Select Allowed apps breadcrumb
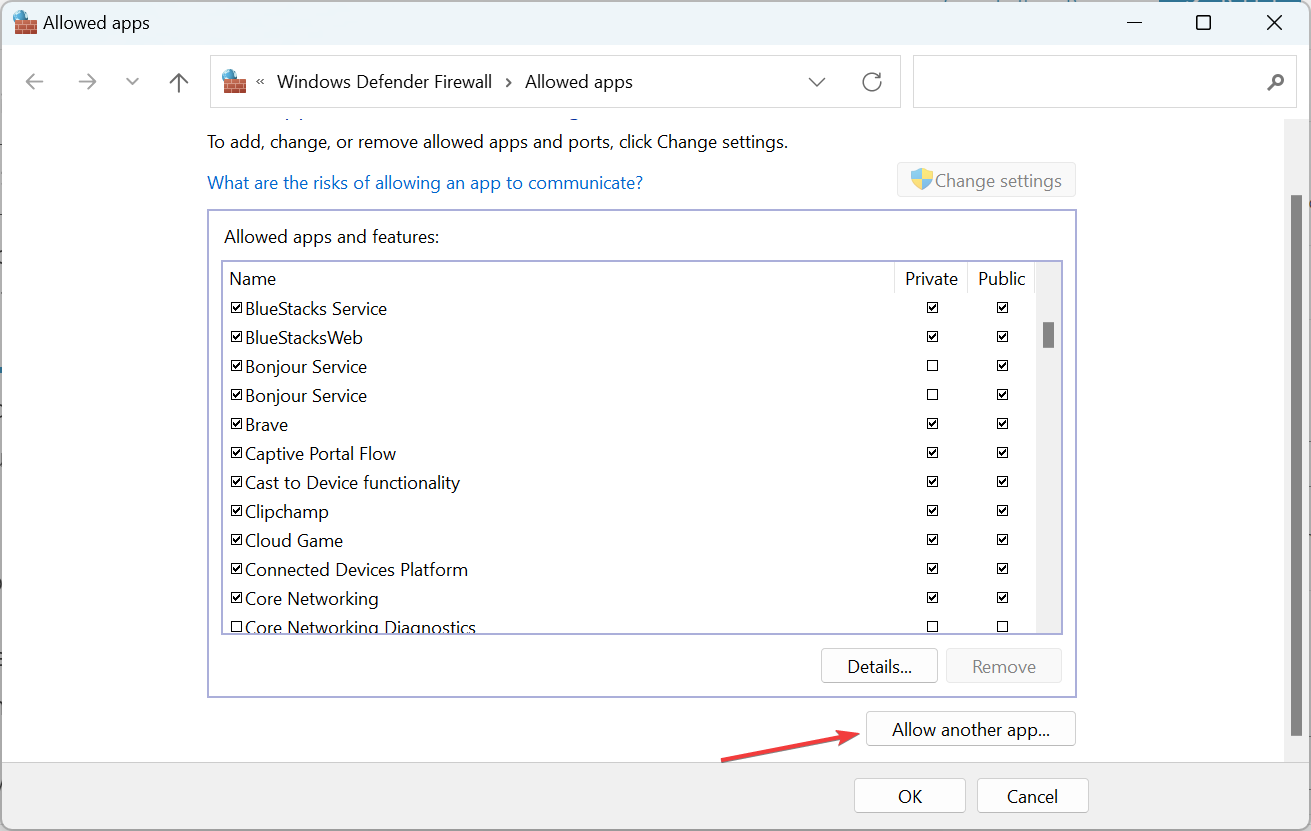 tap(579, 82)
